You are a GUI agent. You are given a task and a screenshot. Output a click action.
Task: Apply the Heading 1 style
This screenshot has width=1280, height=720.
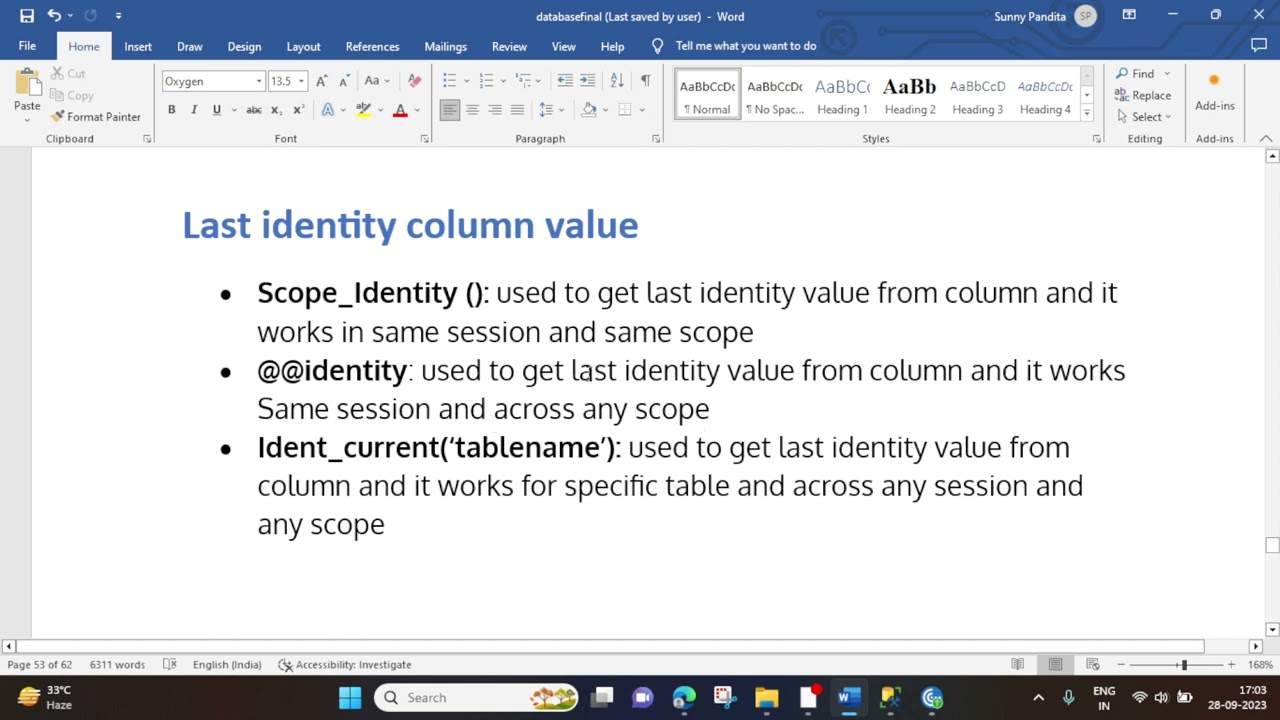pos(842,95)
